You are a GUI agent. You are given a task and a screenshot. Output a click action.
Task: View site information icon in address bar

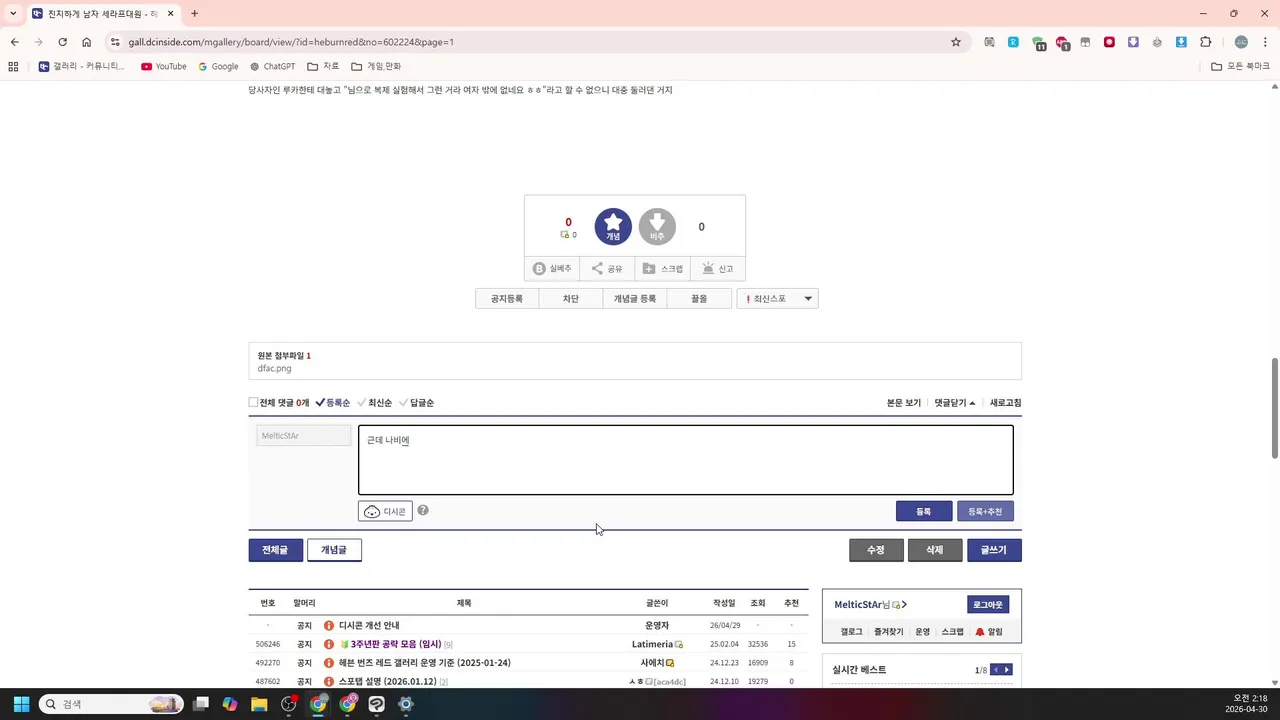point(115,42)
